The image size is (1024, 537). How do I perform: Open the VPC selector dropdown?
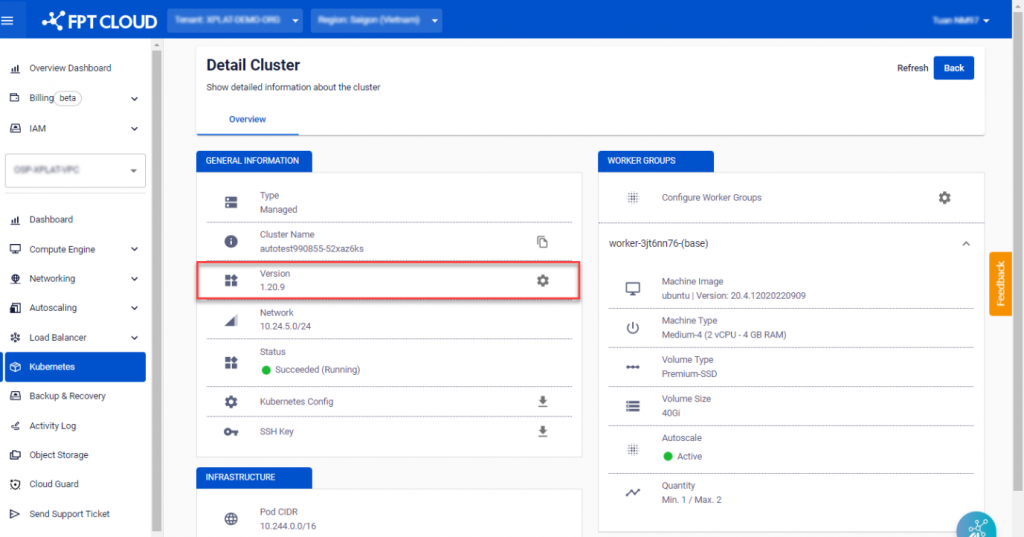pos(76,170)
